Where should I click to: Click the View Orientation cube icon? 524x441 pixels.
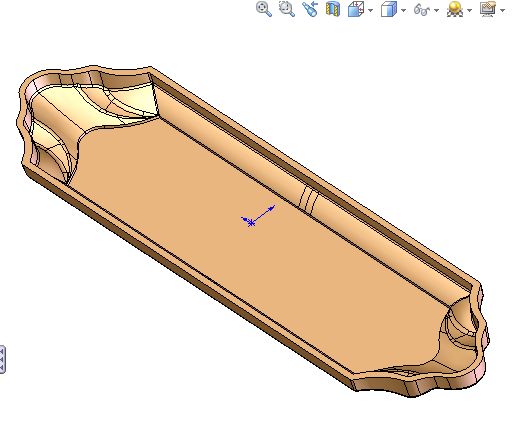(x=356, y=9)
